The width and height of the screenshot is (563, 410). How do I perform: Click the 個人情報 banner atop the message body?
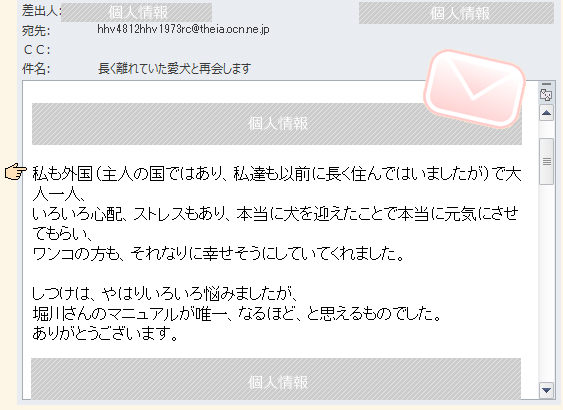click(x=277, y=124)
